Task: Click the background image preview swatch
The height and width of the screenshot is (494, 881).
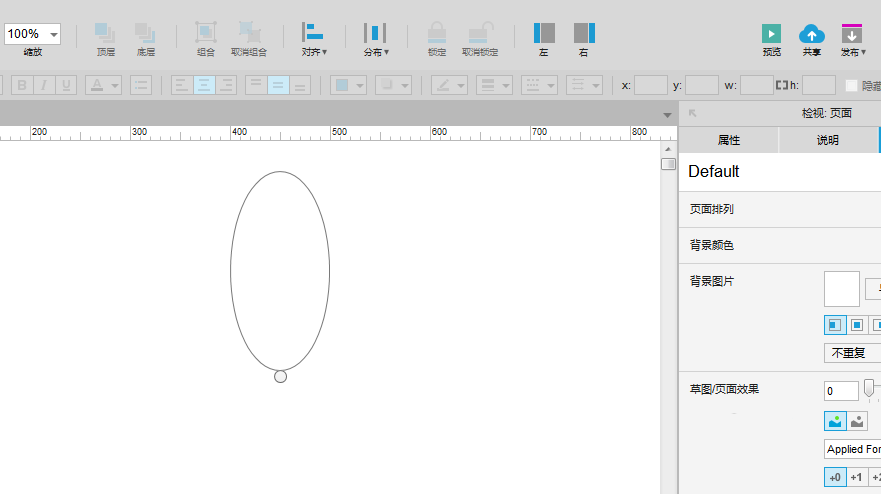Action: (x=841, y=289)
